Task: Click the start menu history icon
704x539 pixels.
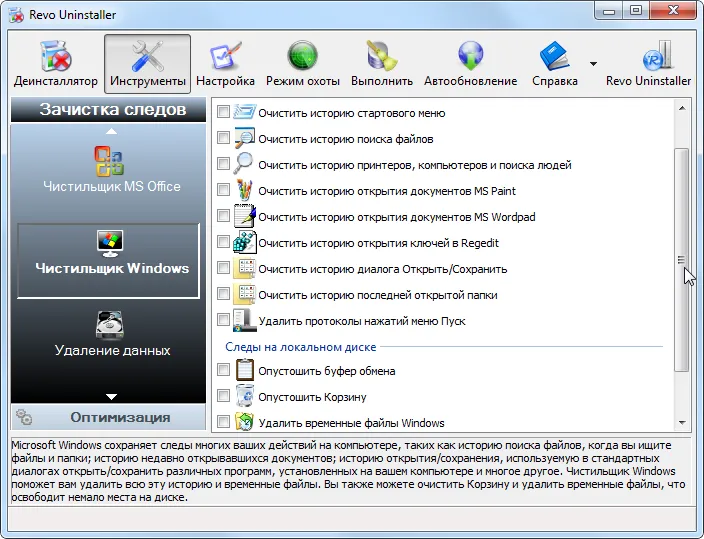Action: point(245,111)
